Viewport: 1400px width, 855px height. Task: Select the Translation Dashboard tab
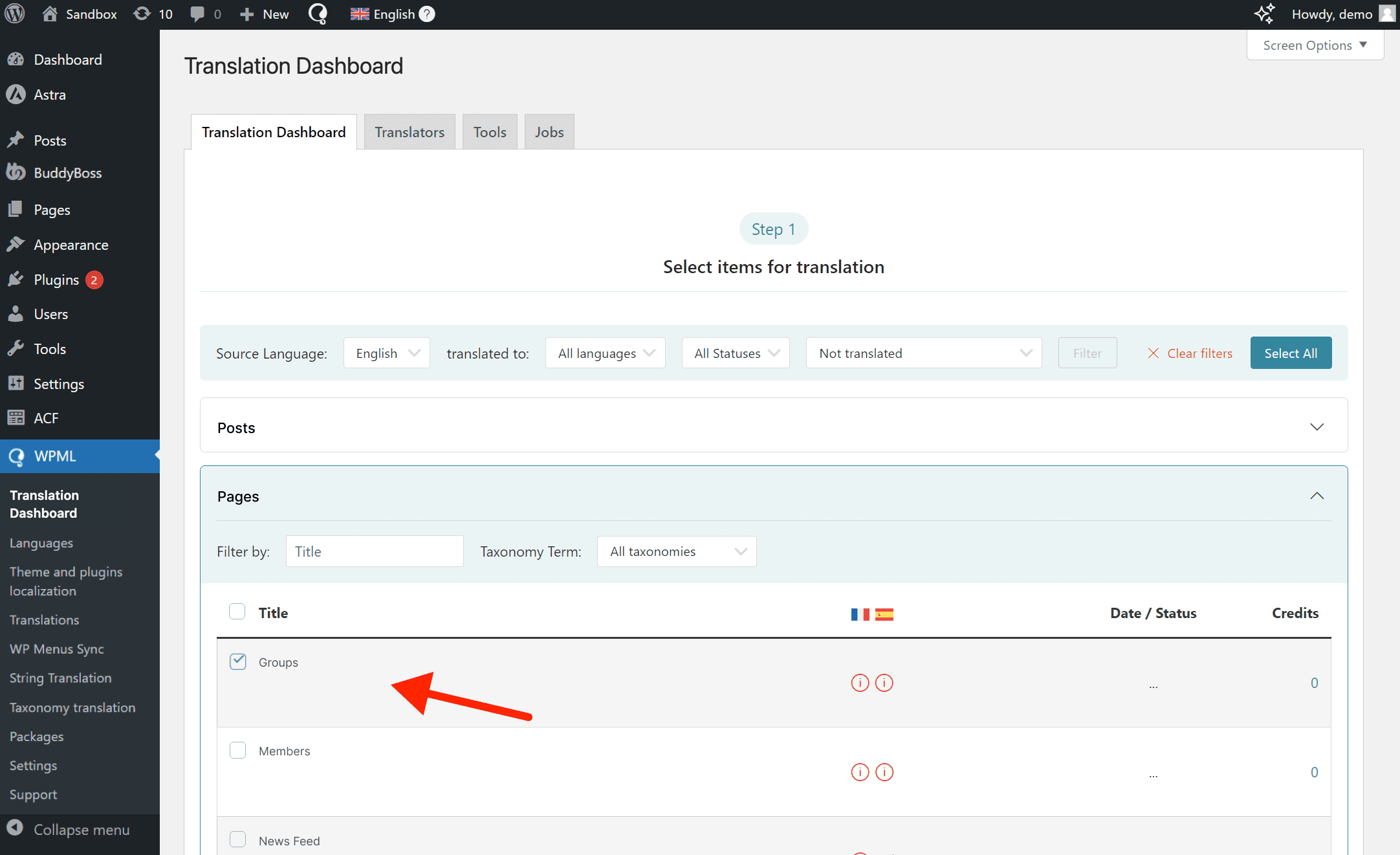point(274,132)
